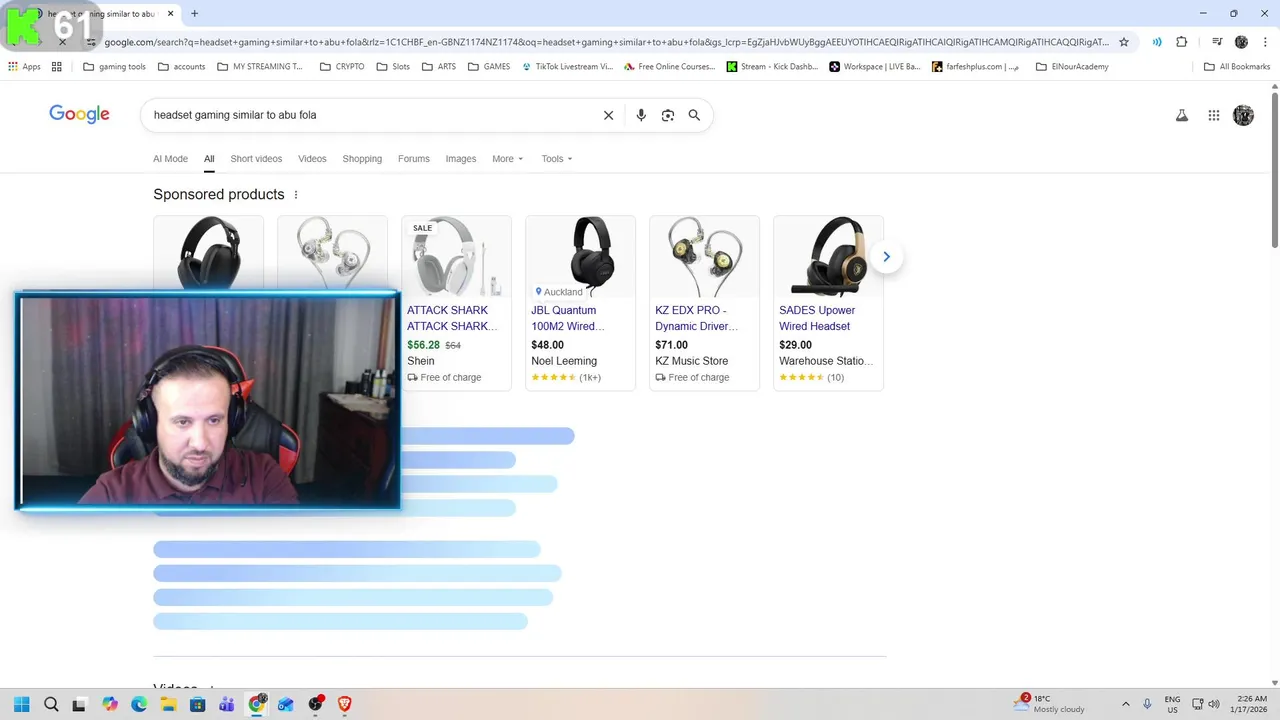Open OBS Studio from taskbar
Image resolution: width=1280 pixels, height=720 pixels.
[316, 704]
